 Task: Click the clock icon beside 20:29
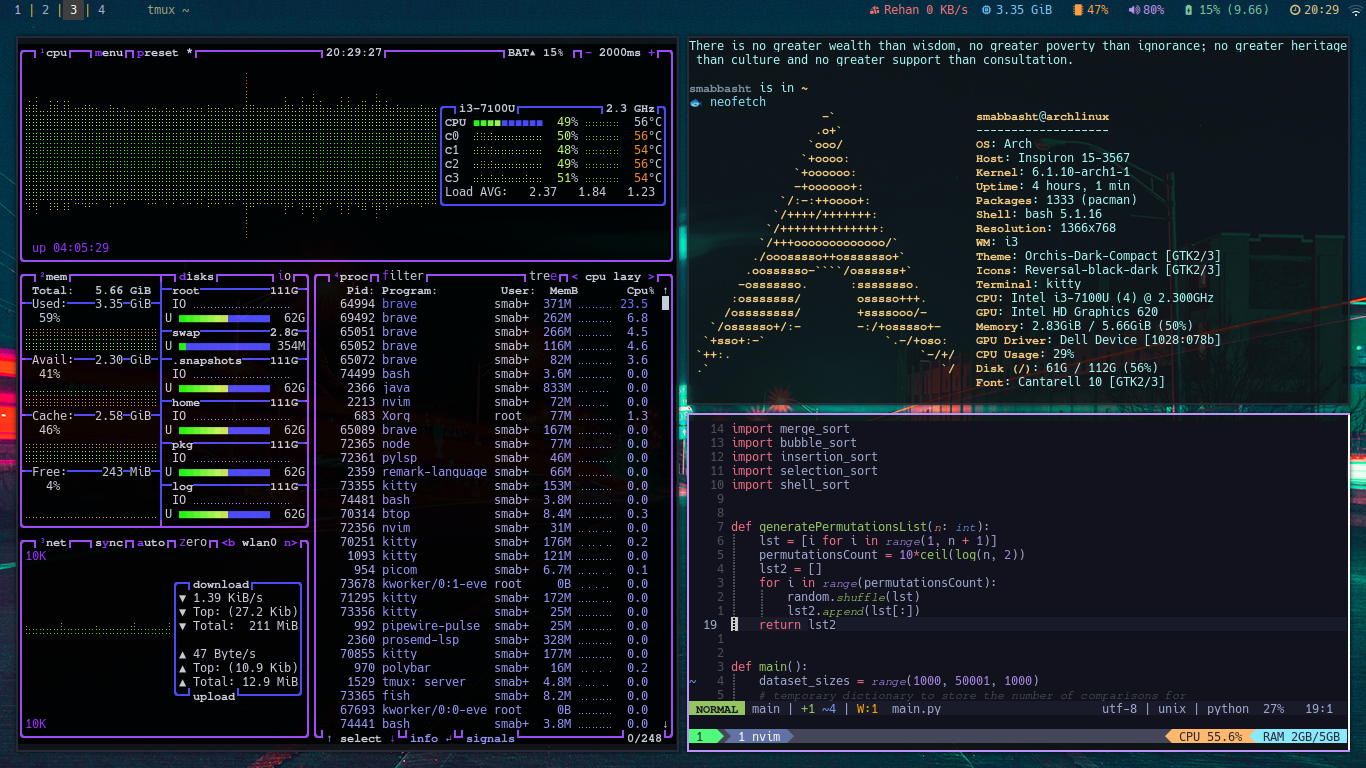pos(1295,10)
